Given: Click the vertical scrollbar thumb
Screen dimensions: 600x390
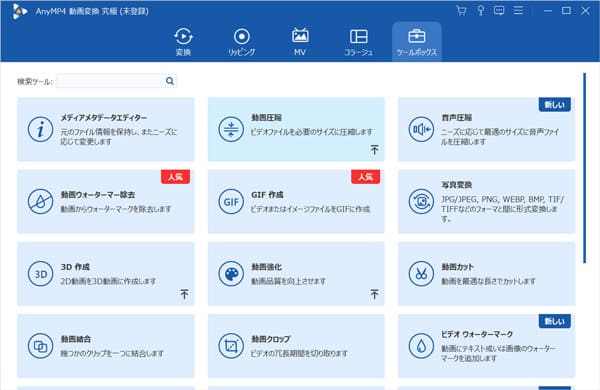Looking at the screenshot, I should [584, 168].
